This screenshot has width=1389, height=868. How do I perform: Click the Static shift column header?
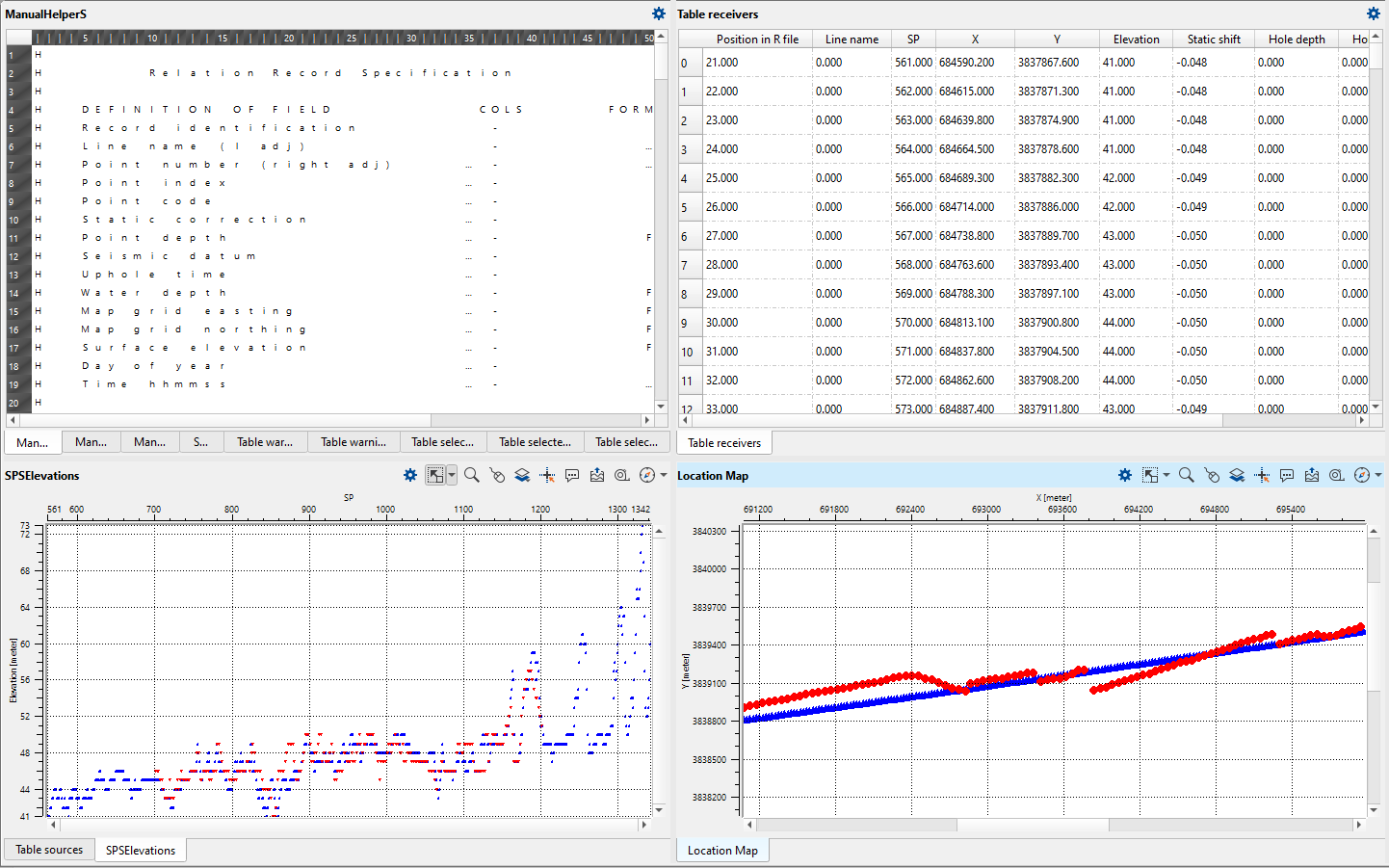tap(1213, 39)
